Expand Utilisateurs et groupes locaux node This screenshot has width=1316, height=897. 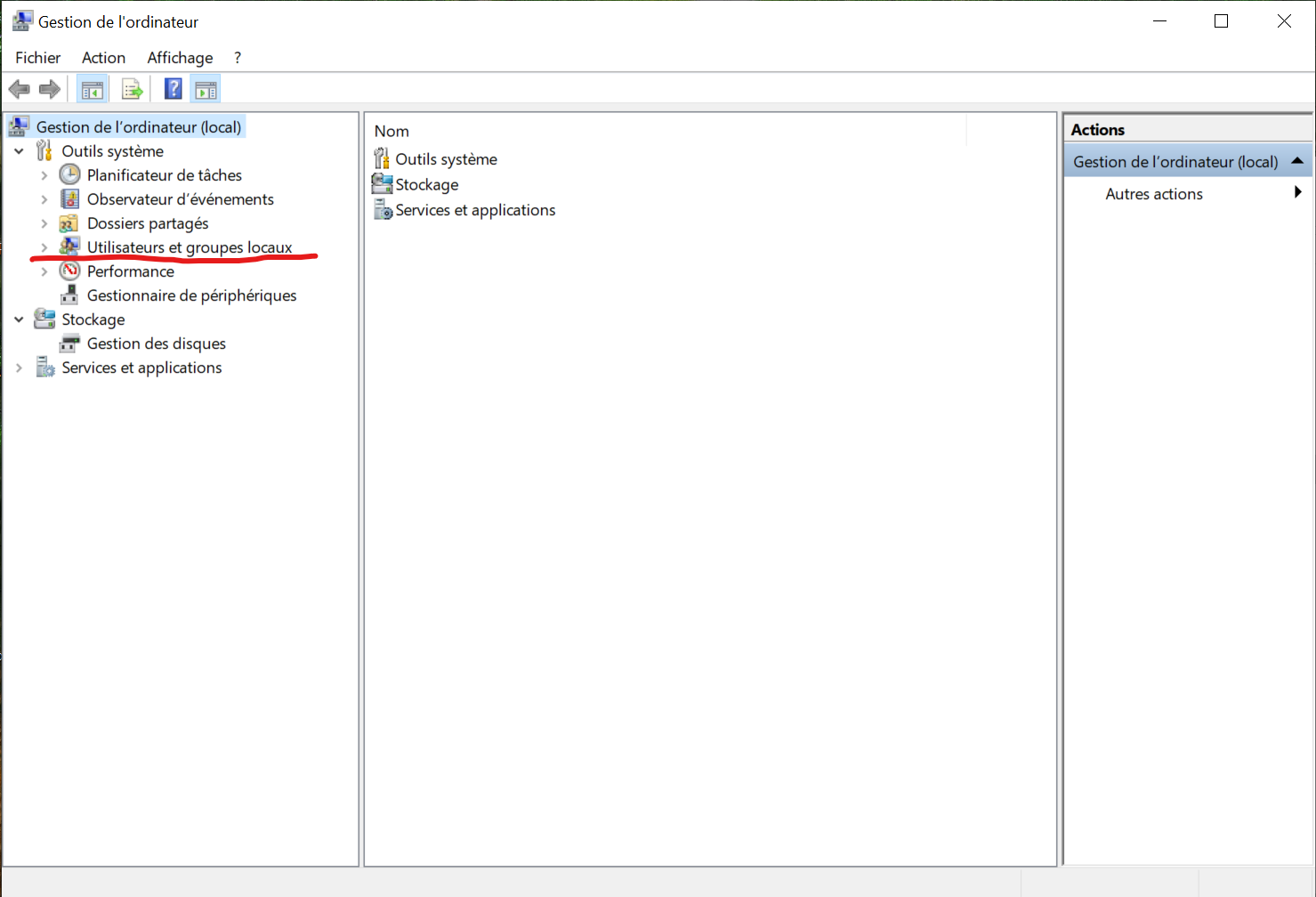point(44,247)
